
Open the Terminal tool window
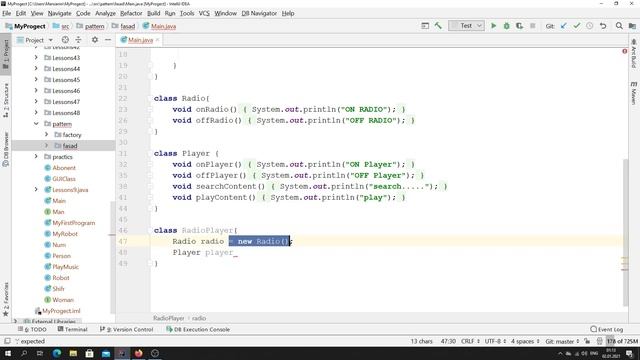click(x=73, y=329)
